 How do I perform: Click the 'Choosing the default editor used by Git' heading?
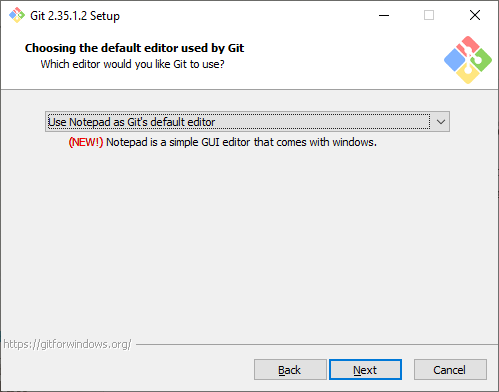[x=134, y=48]
